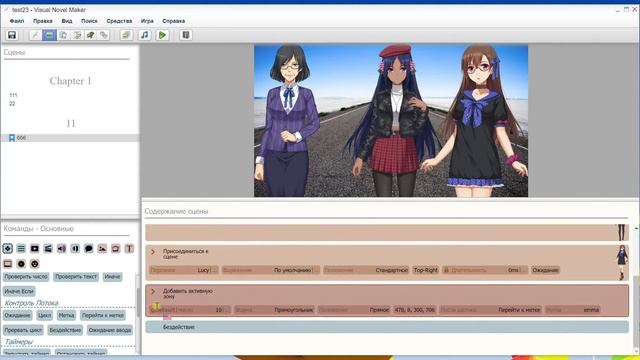Add a Бездействие command from the panel

(x=65, y=330)
